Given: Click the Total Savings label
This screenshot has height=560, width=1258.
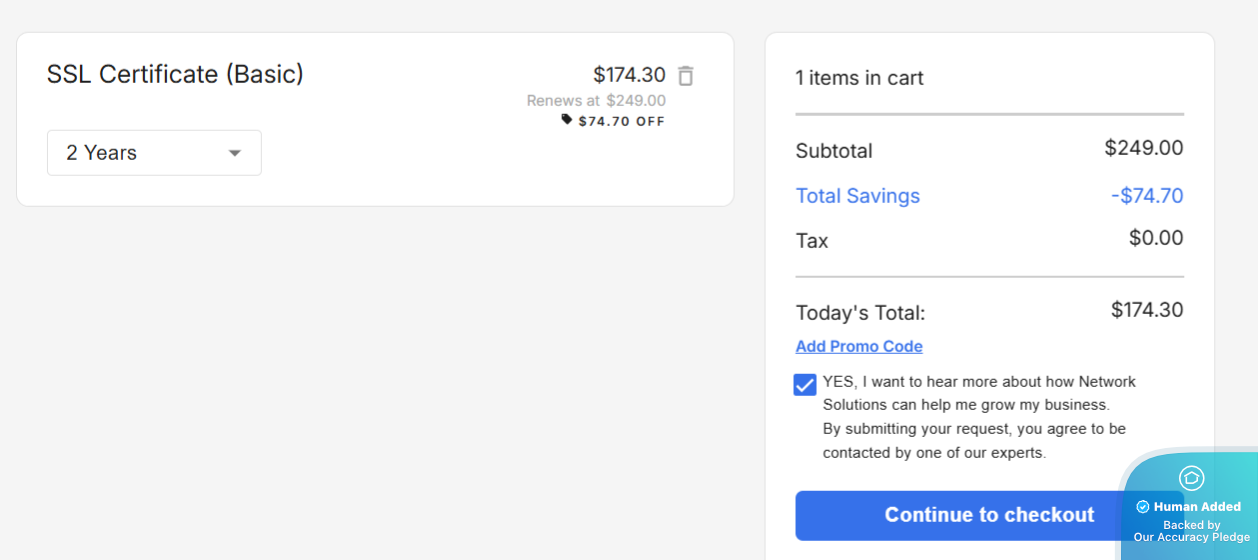Looking at the screenshot, I should coord(857,196).
